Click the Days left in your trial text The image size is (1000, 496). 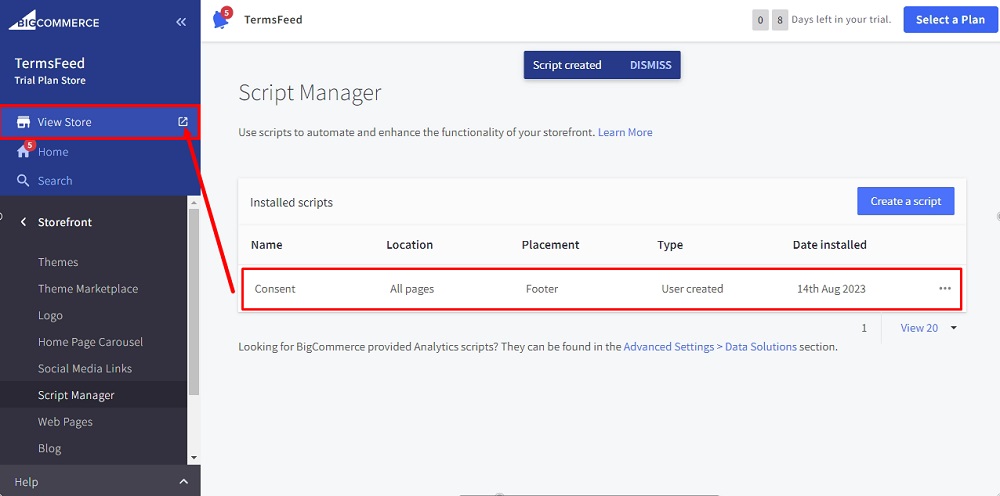tap(841, 20)
